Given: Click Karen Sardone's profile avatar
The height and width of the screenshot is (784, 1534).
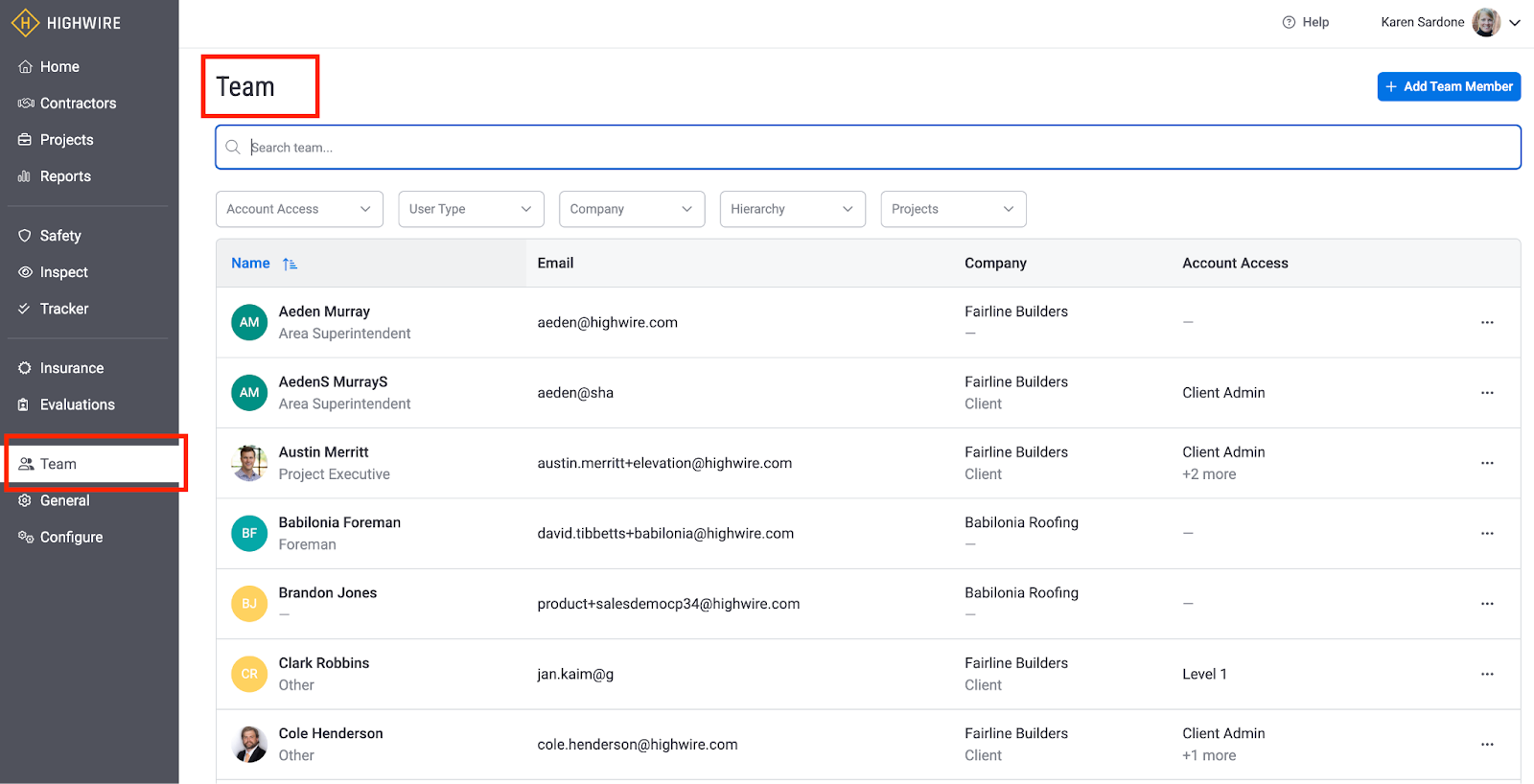Looking at the screenshot, I should coord(1486,22).
